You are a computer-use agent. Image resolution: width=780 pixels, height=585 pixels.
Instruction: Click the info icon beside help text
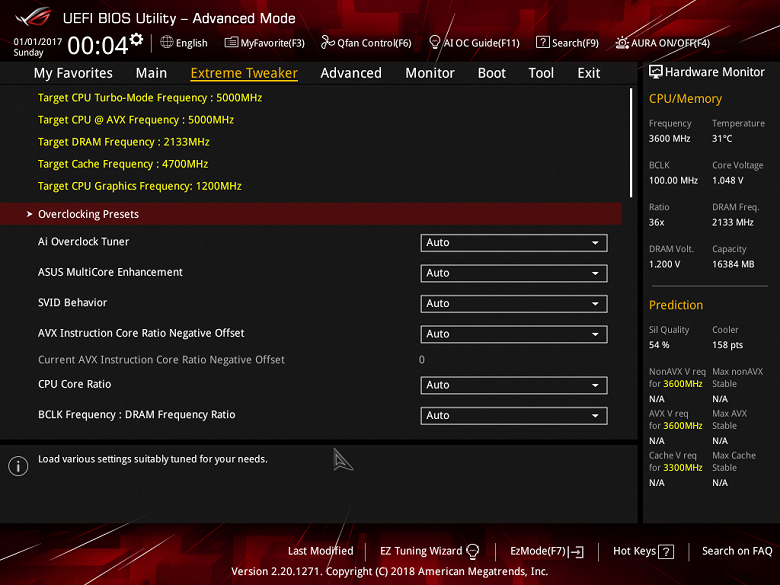(x=18, y=466)
